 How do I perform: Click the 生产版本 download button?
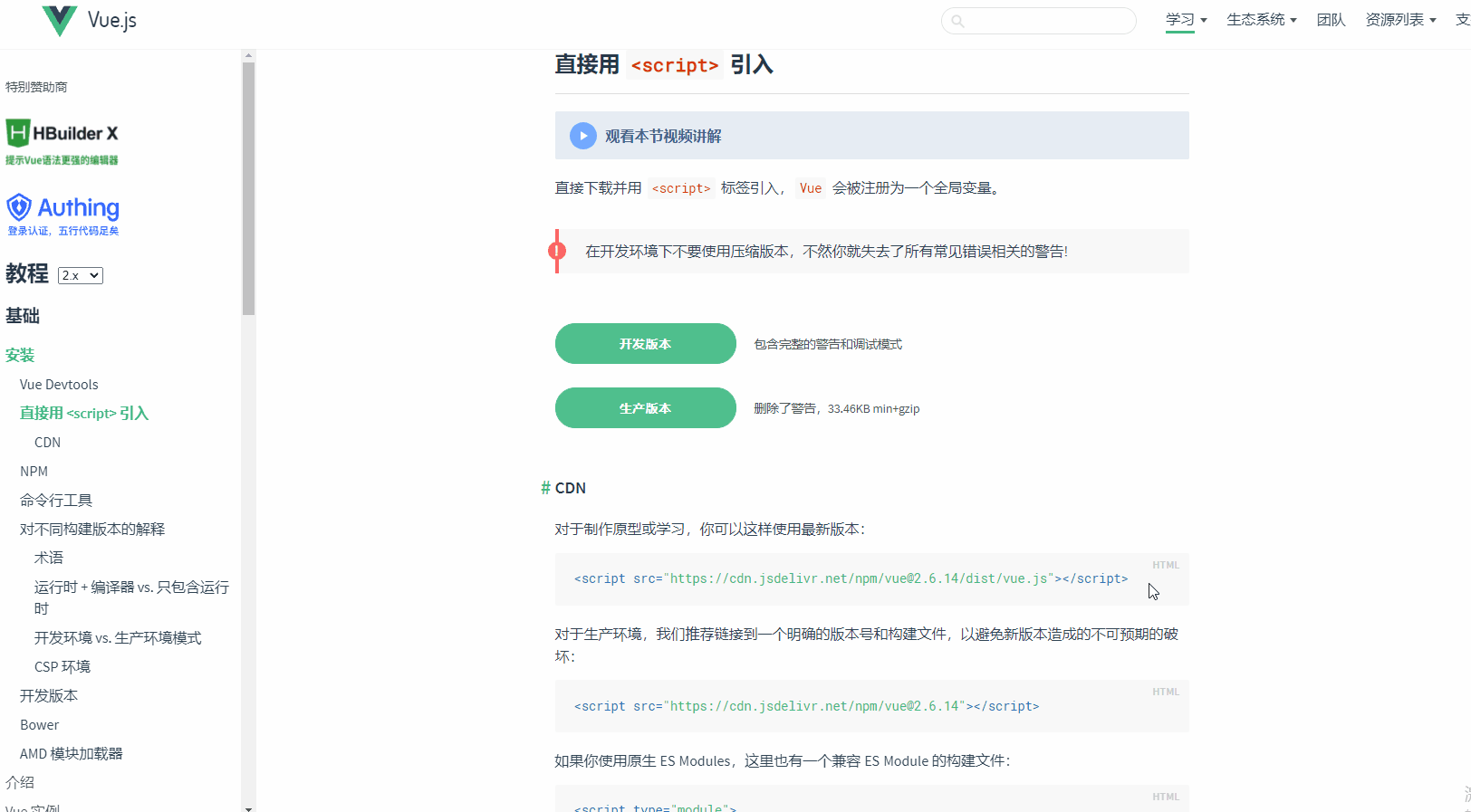(646, 408)
